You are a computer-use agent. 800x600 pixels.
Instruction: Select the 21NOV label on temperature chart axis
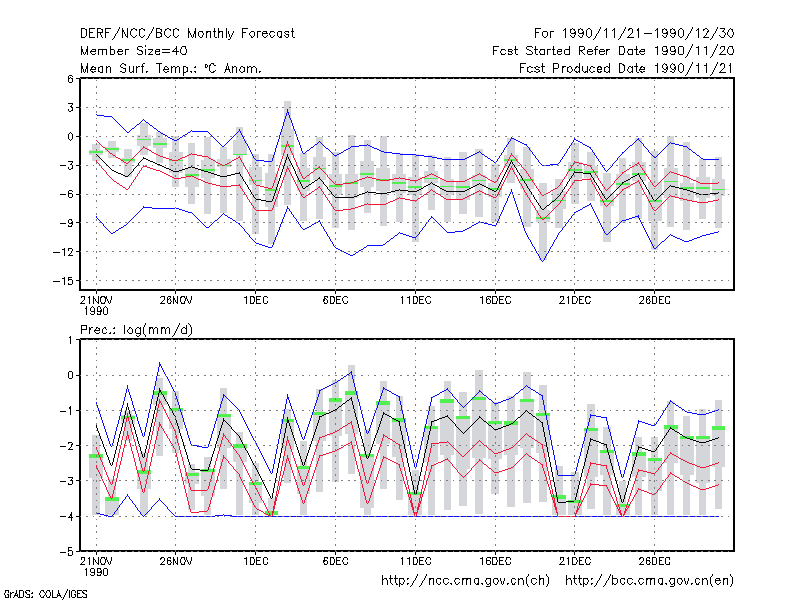(x=96, y=300)
